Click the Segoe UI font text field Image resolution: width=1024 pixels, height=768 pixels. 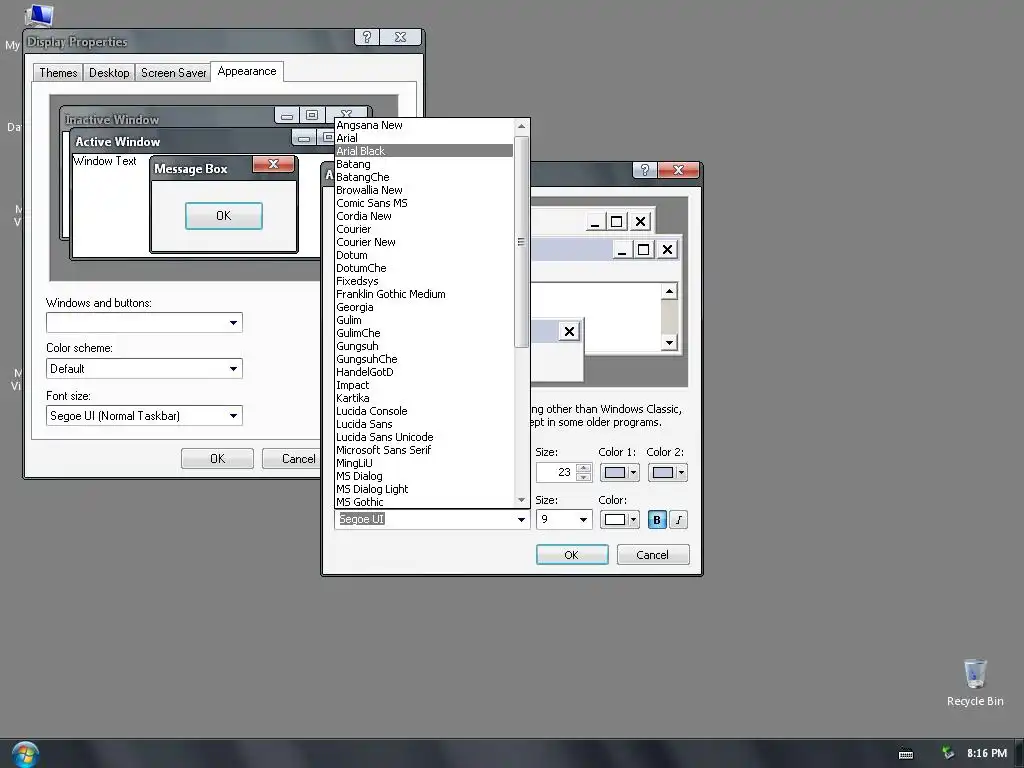(x=424, y=519)
